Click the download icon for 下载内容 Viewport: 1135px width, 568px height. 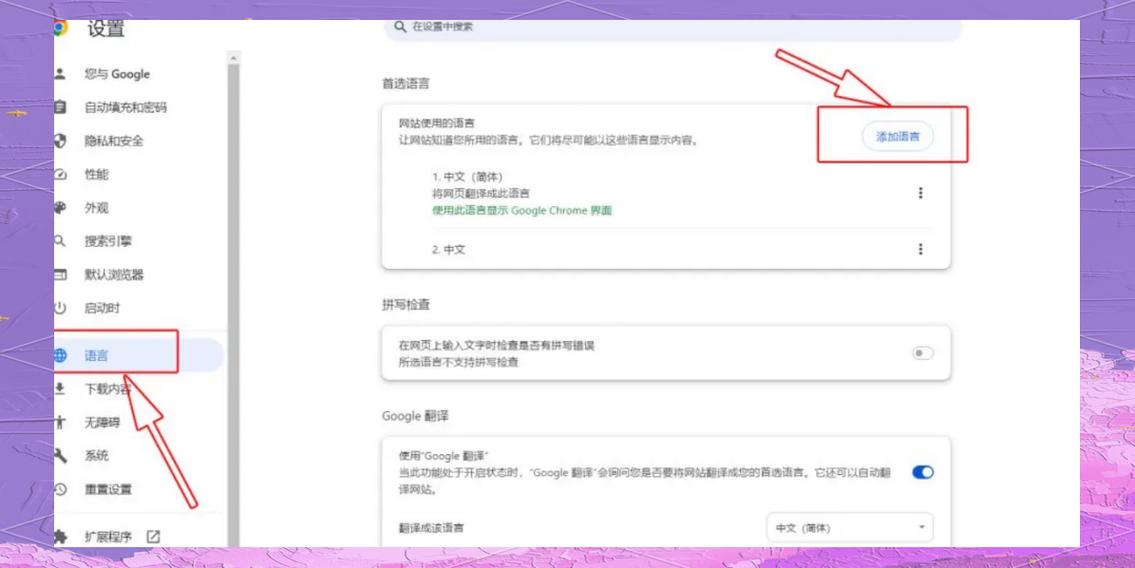[x=60, y=389]
